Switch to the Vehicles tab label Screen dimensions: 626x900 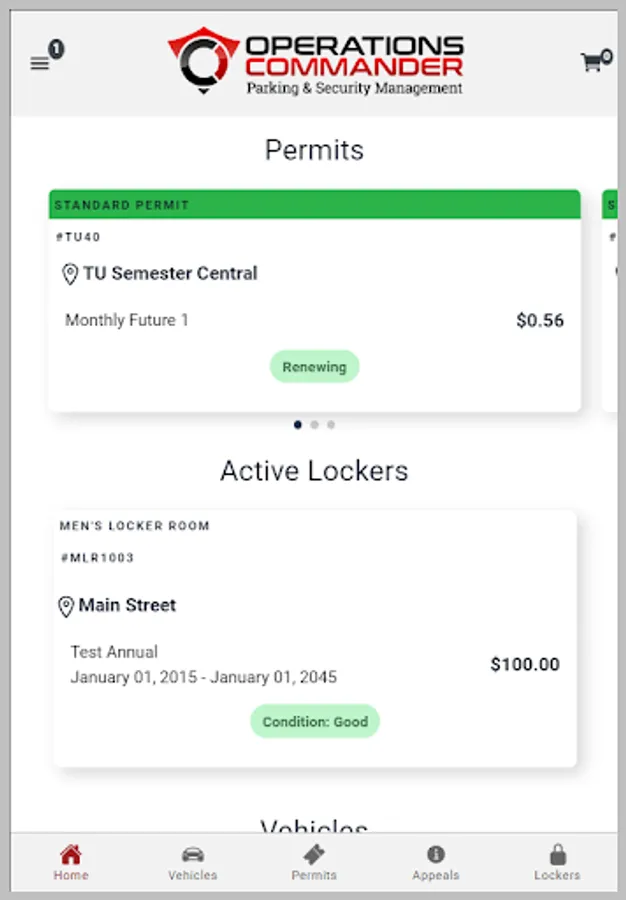tap(192, 875)
